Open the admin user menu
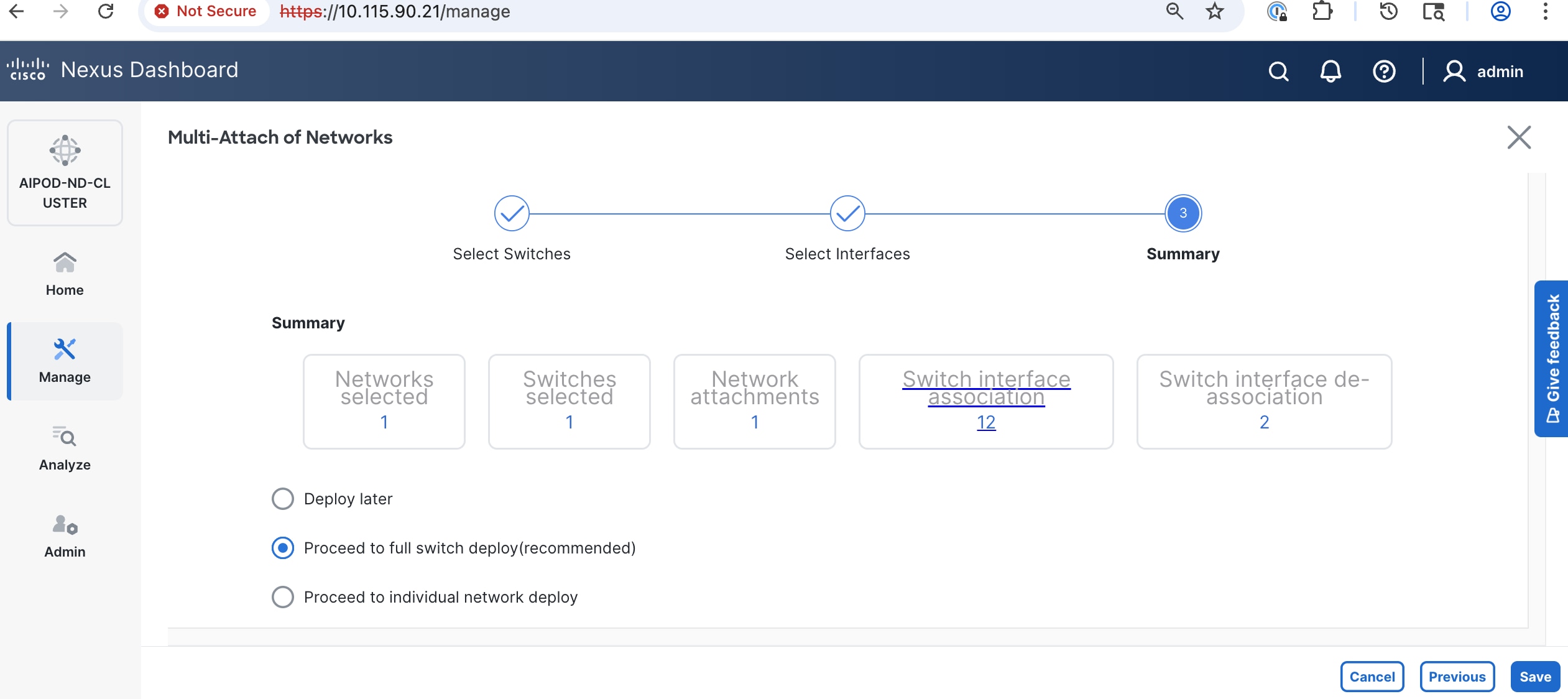Viewport: 1568px width, 699px height. point(1485,71)
